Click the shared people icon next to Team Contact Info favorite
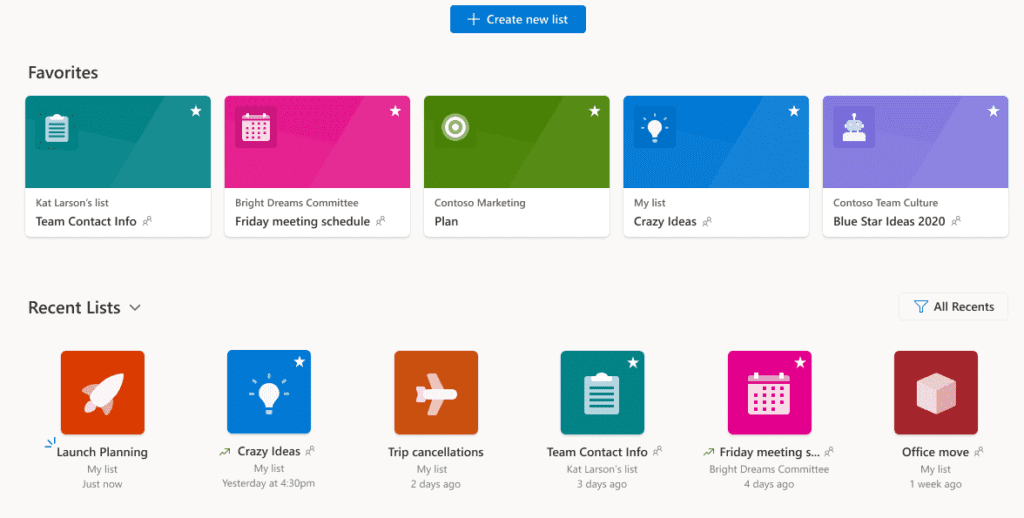The image size is (1024, 518). coord(148,221)
